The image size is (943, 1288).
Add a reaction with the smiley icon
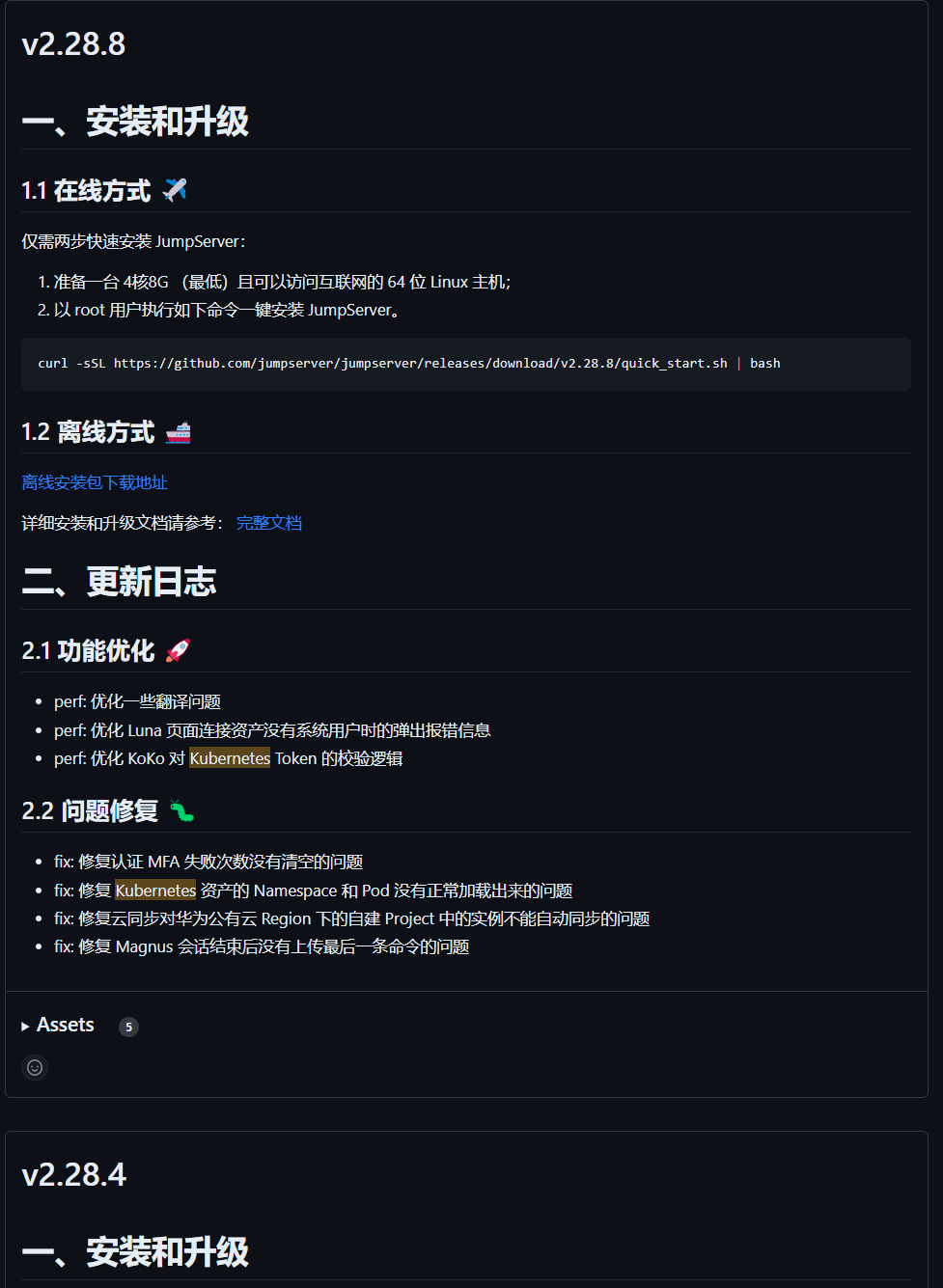[x=35, y=1067]
